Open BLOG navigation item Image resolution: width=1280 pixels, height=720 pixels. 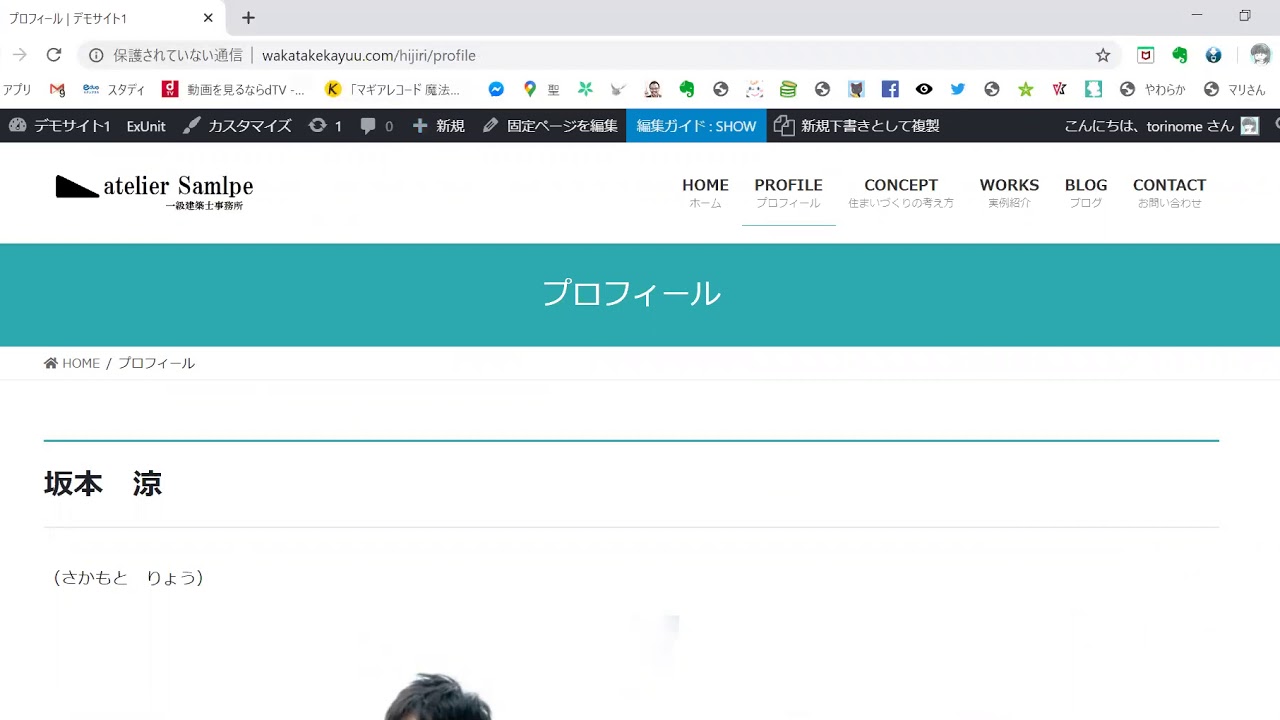[x=1086, y=192]
